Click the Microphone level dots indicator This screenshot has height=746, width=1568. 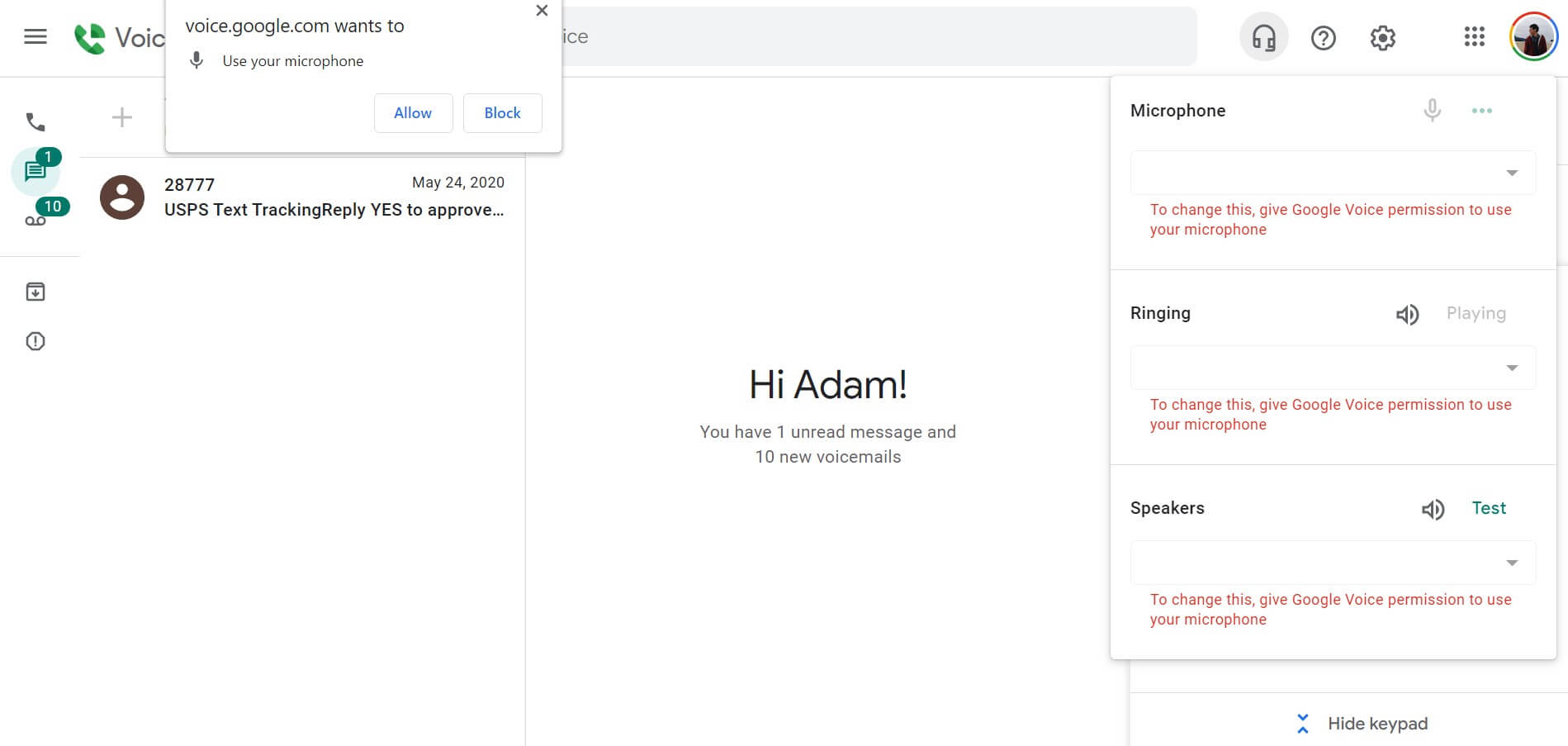click(1482, 111)
